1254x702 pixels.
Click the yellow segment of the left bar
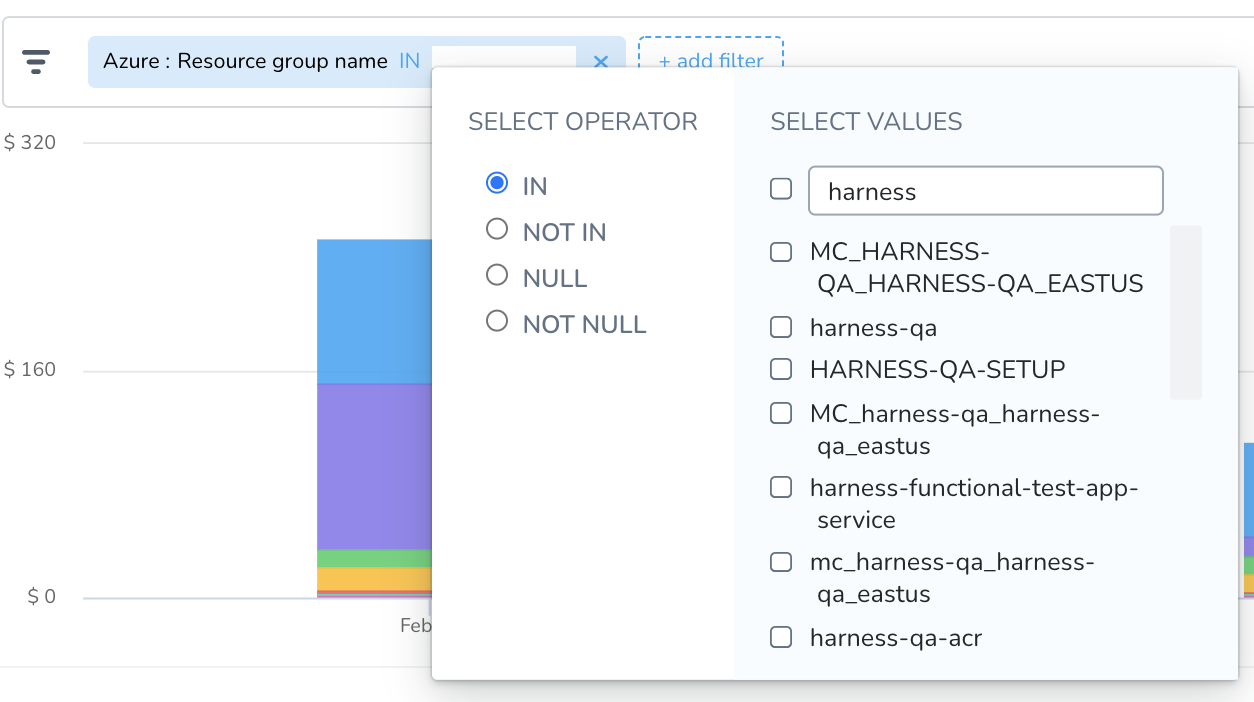coord(374,579)
